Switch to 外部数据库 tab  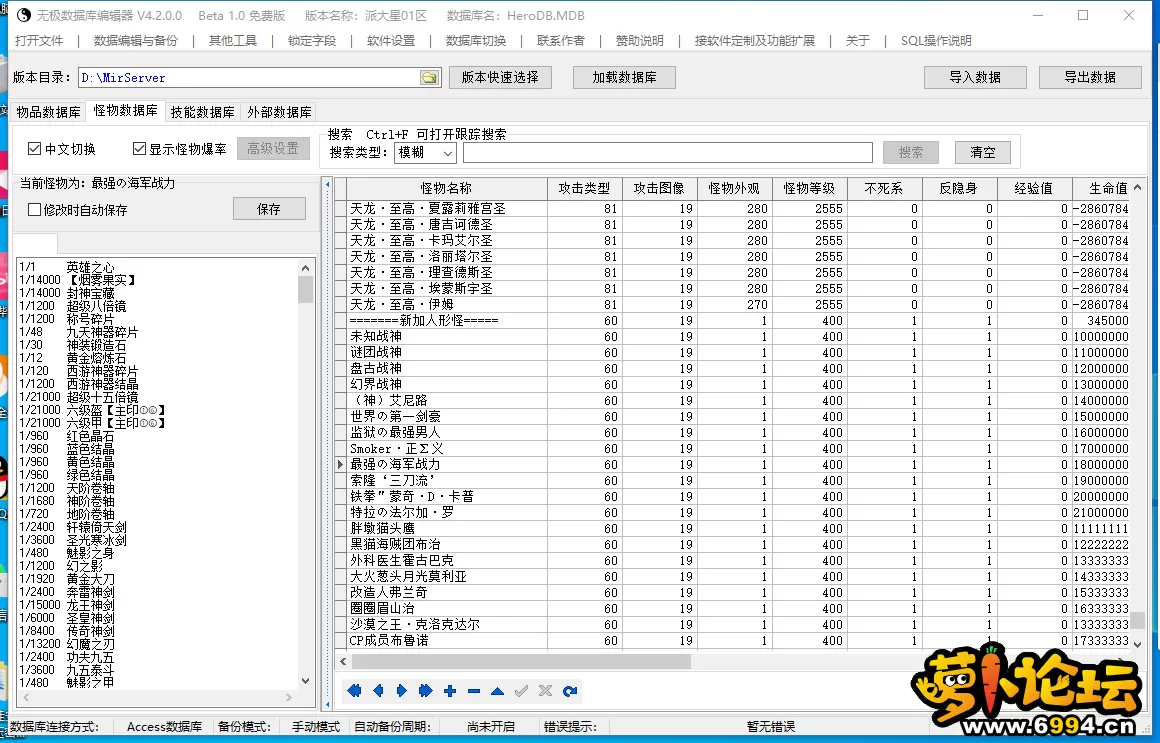[280, 112]
